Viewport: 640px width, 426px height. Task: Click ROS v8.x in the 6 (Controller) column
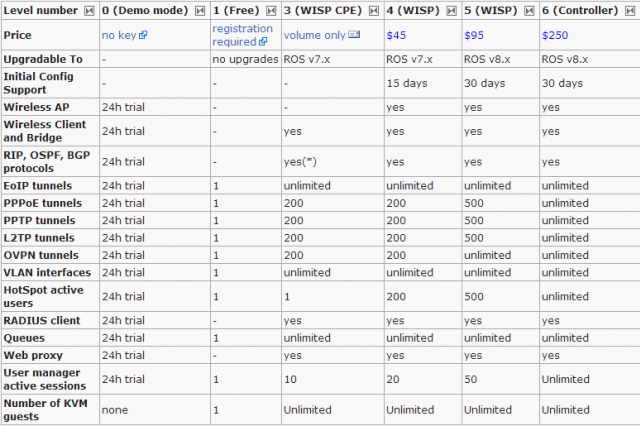[x=565, y=60]
